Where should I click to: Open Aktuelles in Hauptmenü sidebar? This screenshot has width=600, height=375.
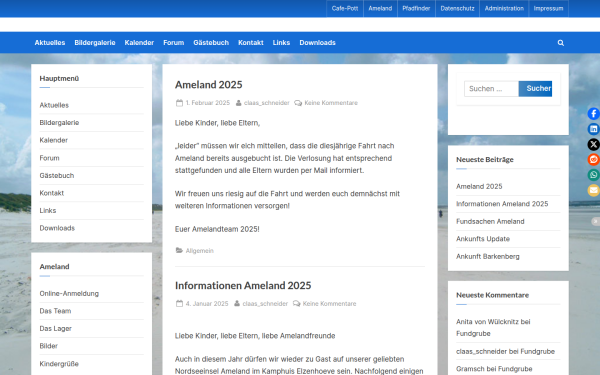[x=54, y=105]
